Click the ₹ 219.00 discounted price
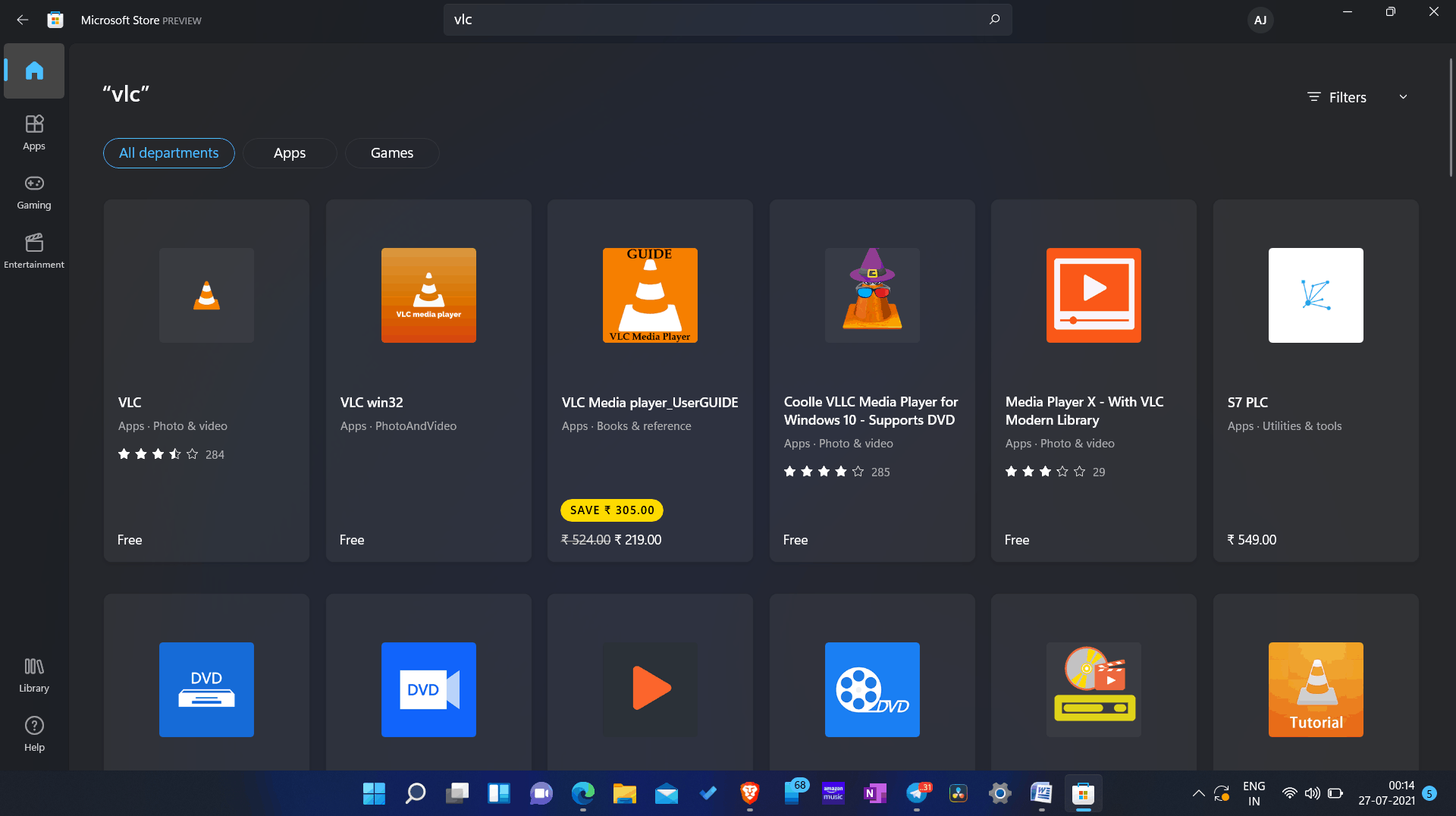 tap(638, 540)
